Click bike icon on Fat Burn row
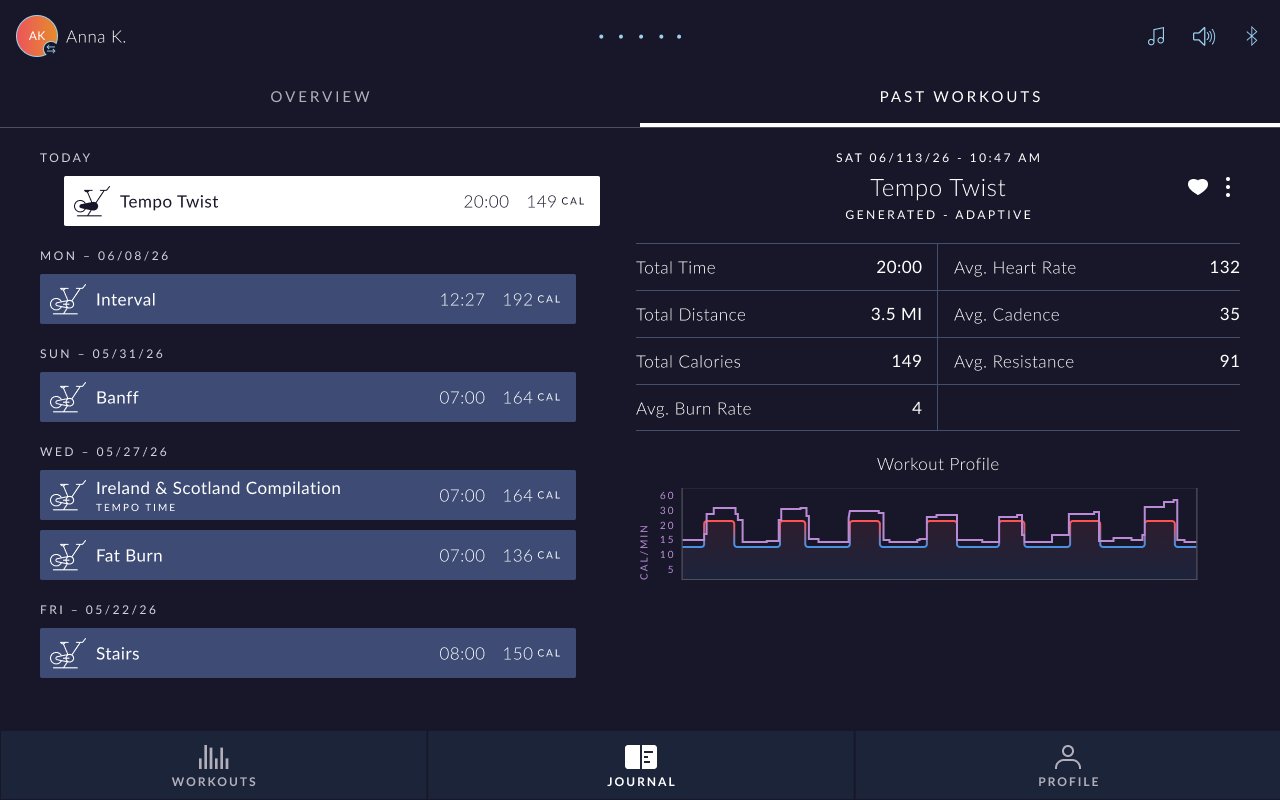Viewport: 1280px width, 800px height. 67,555
